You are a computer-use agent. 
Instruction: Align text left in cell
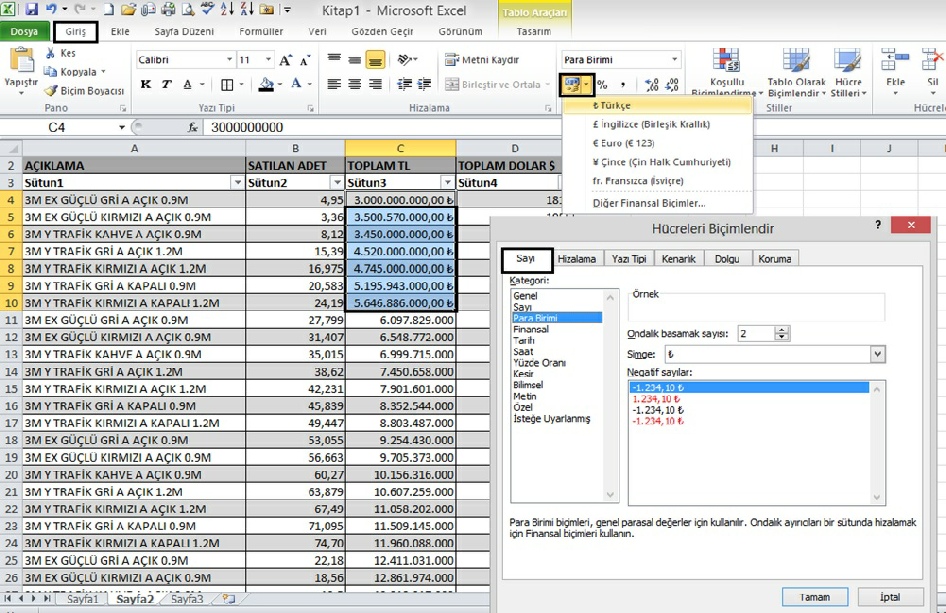pyautogui.click(x=334, y=84)
